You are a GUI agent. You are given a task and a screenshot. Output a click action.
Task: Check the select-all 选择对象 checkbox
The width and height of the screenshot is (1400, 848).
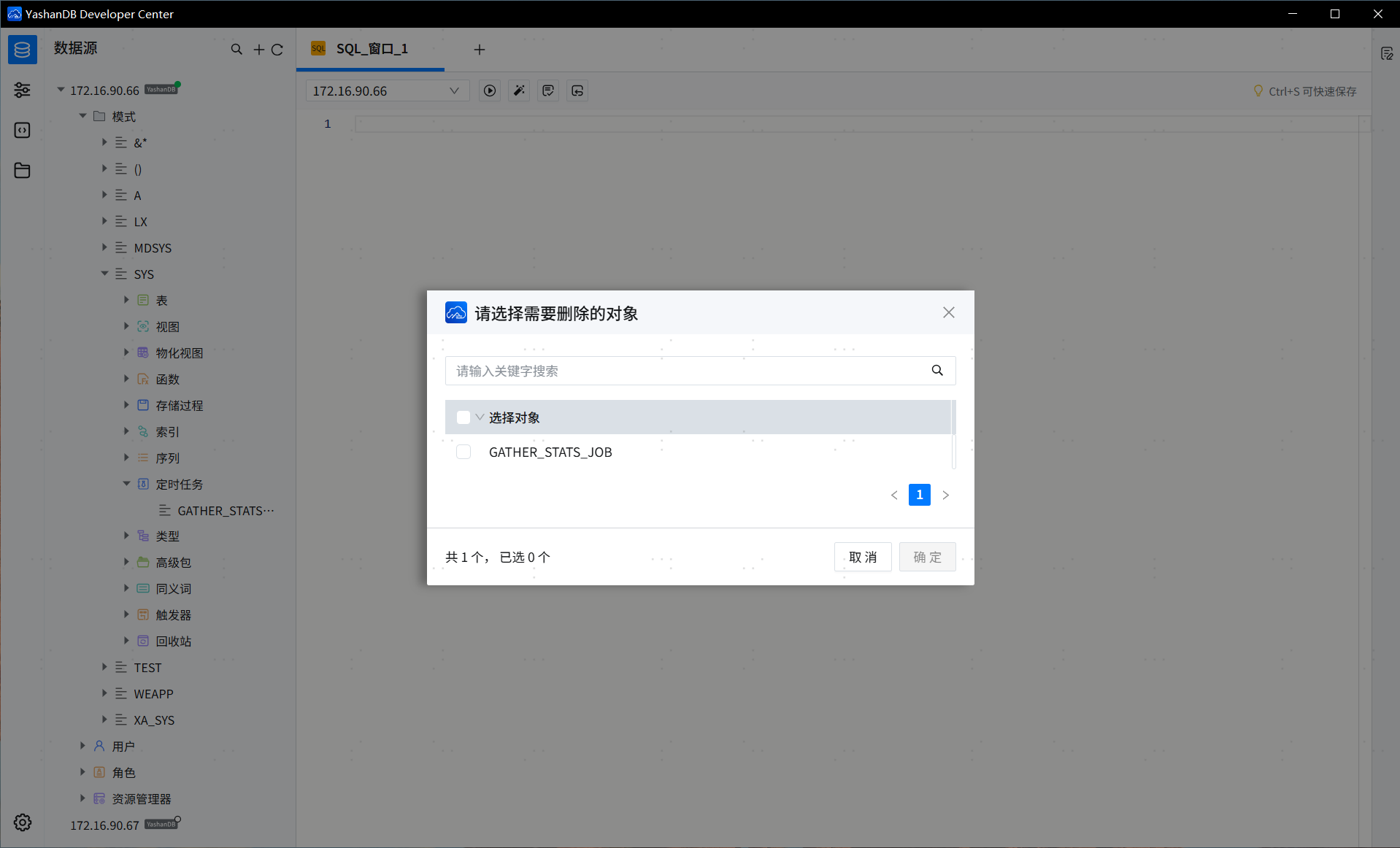click(x=464, y=417)
